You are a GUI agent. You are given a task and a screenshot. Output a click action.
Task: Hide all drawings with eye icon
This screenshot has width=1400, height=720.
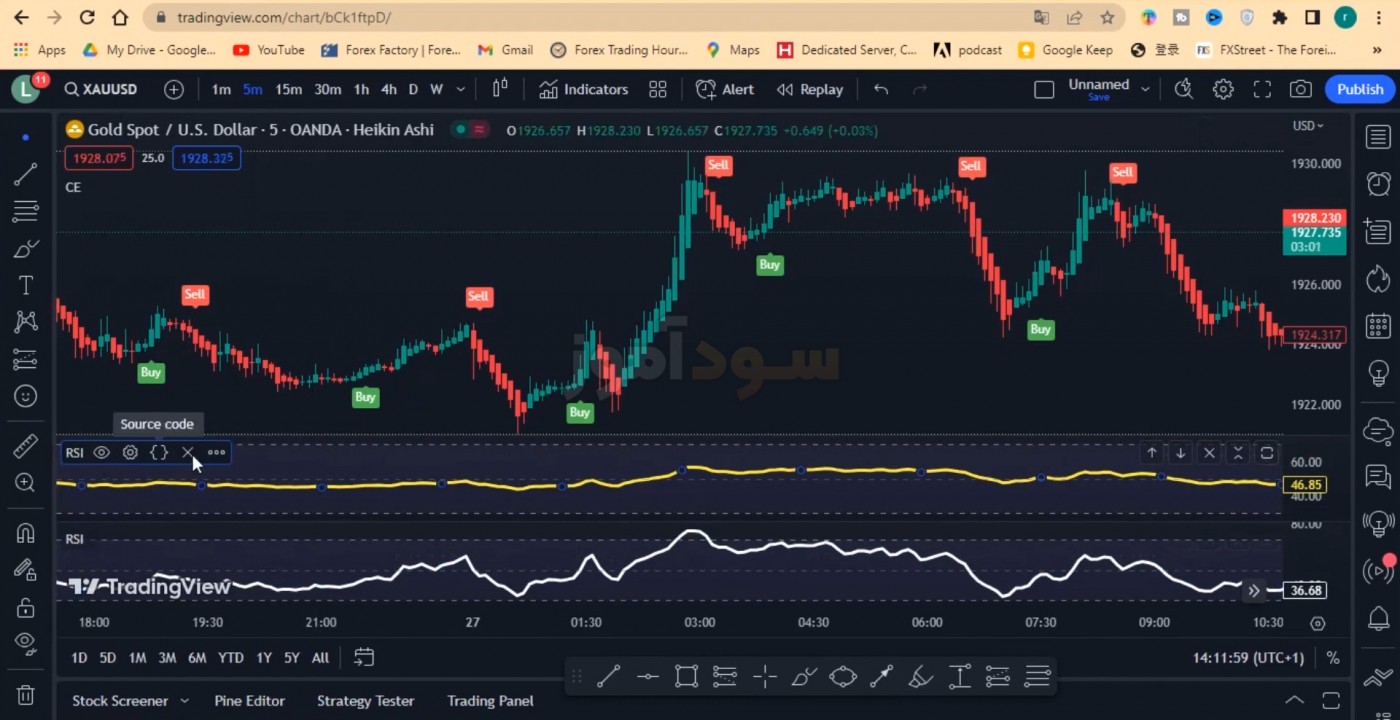click(x=26, y=644)
